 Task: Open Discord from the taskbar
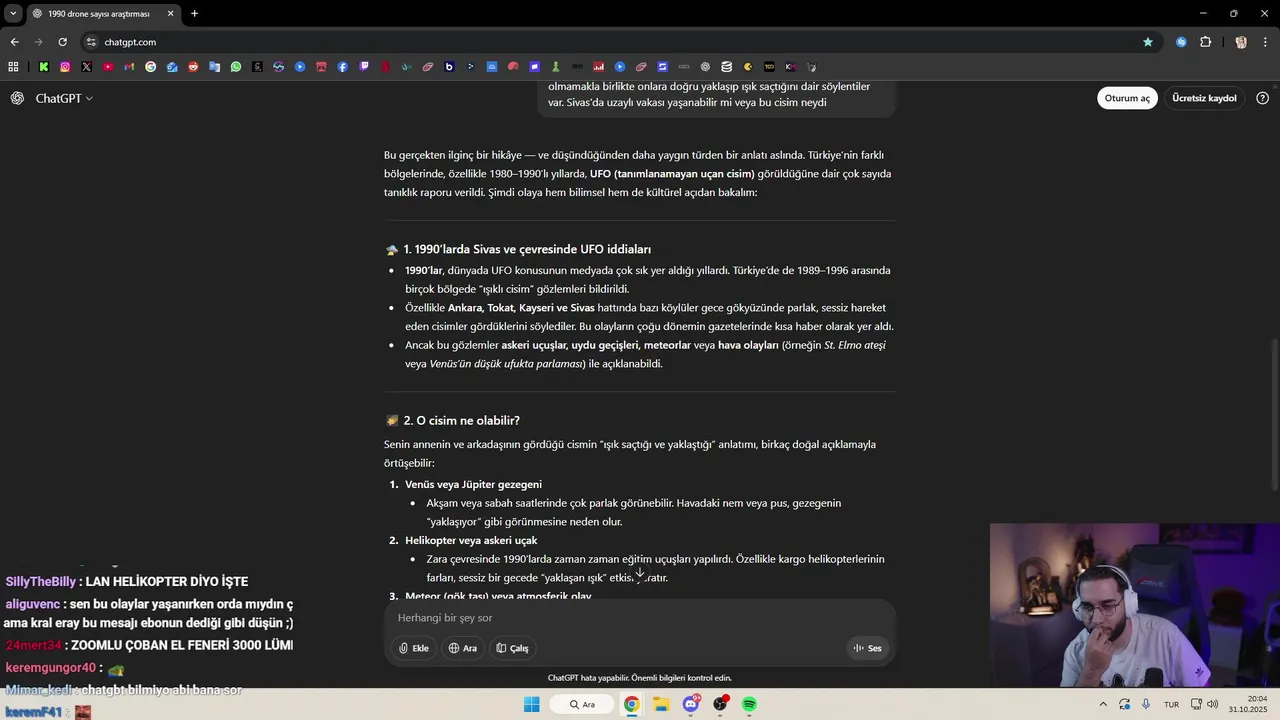click(690, 704)
